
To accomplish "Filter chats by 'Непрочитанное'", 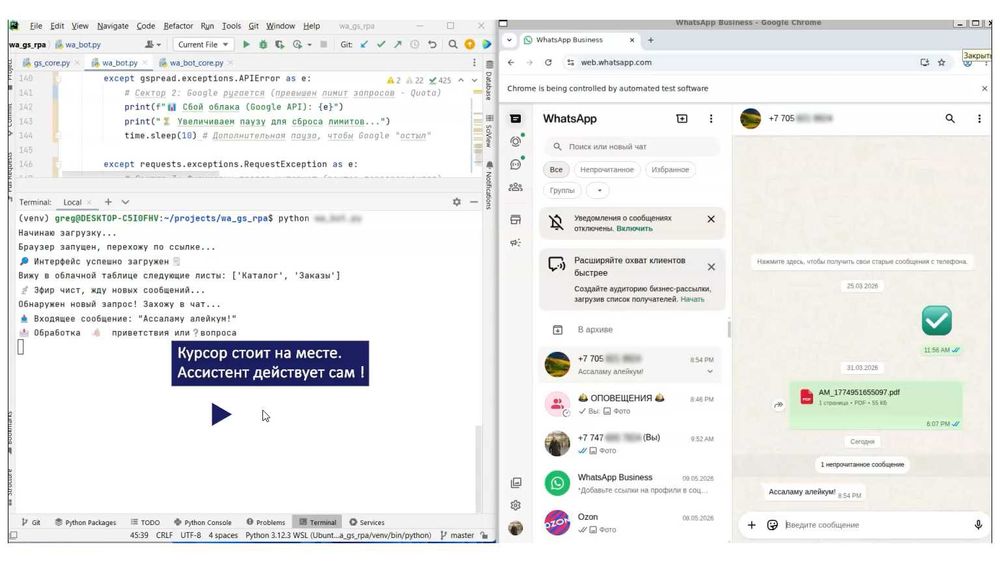I will pos(607,170).
